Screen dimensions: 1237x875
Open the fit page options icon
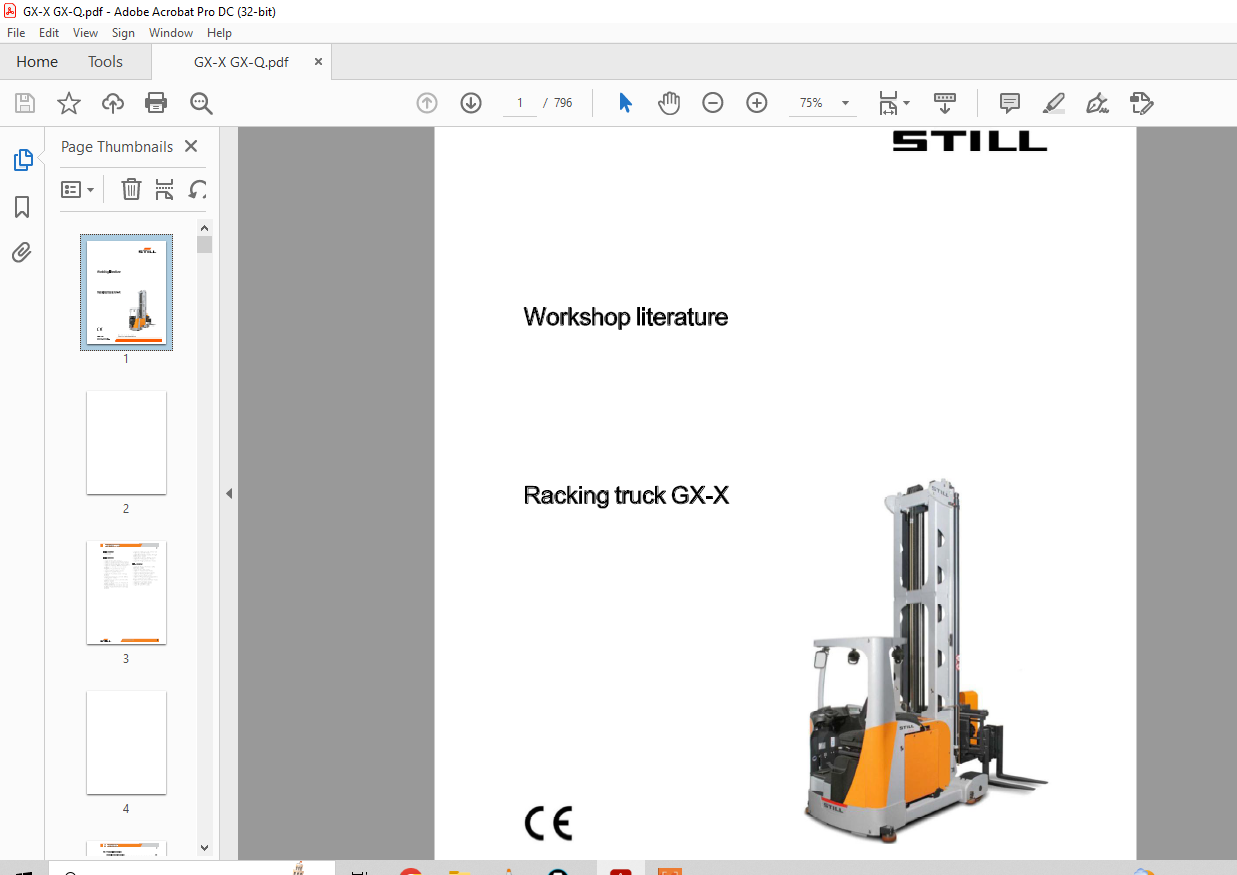[x=888, y=103]
